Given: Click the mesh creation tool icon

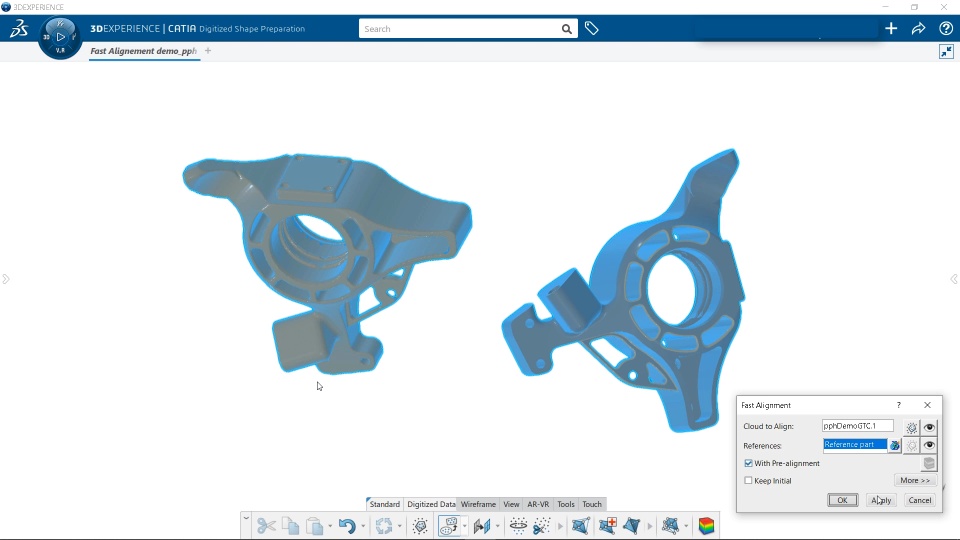Looking at the screenshot, I should (580, 525).
